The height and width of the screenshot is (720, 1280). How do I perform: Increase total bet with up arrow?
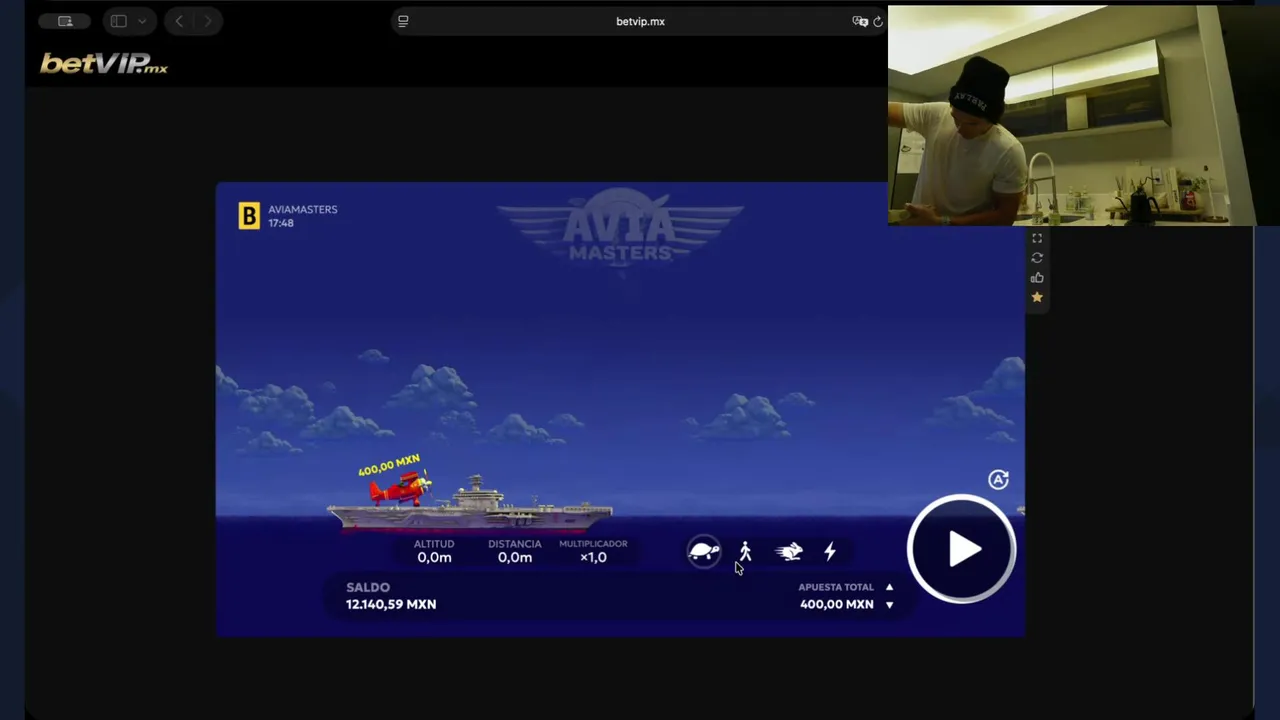[x=889, y=587]
